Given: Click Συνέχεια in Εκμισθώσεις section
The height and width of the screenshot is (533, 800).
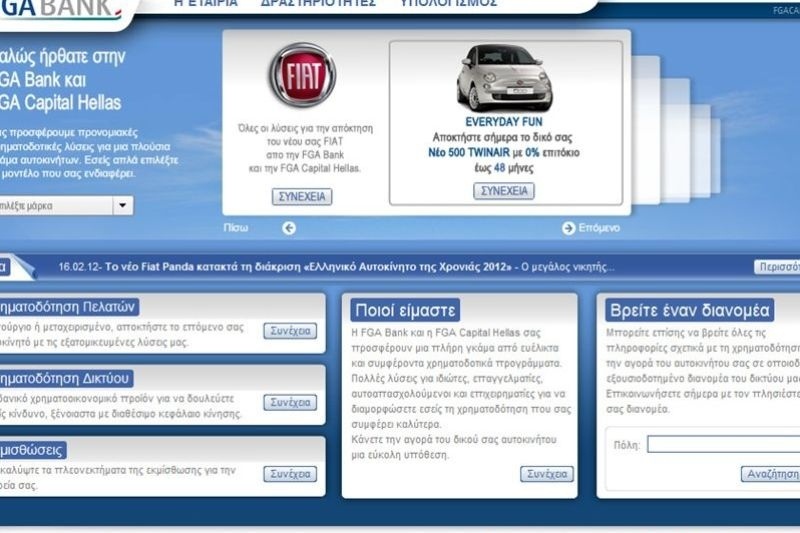Looking at the screenshot, I should pos(290,474).
